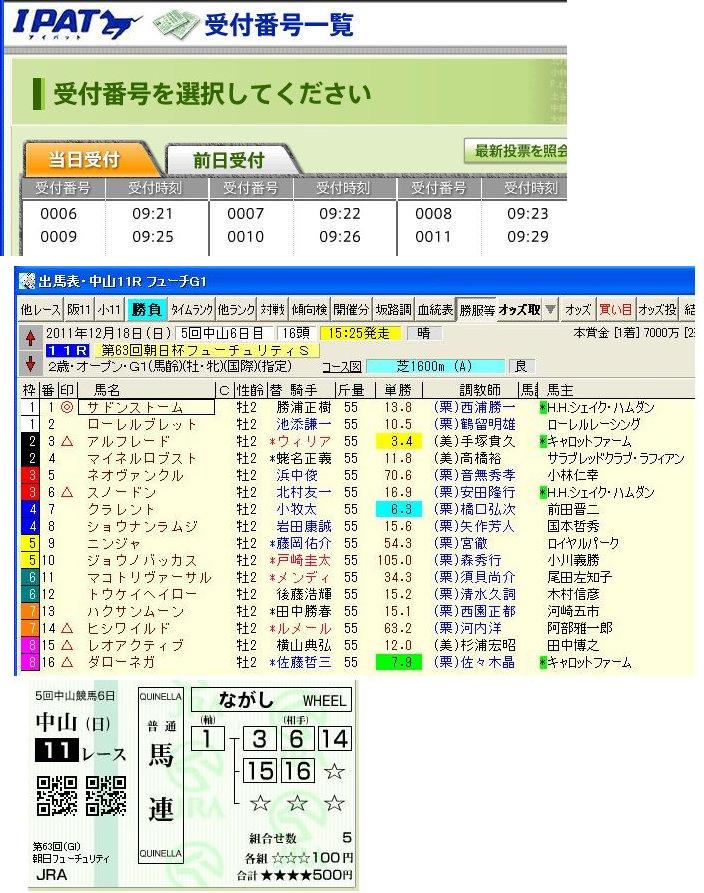Click the newspaper icon beside 受付番号一覧
Image resolution: width=704 pixels, height=893 pixels.
click(x=175, y=24)
